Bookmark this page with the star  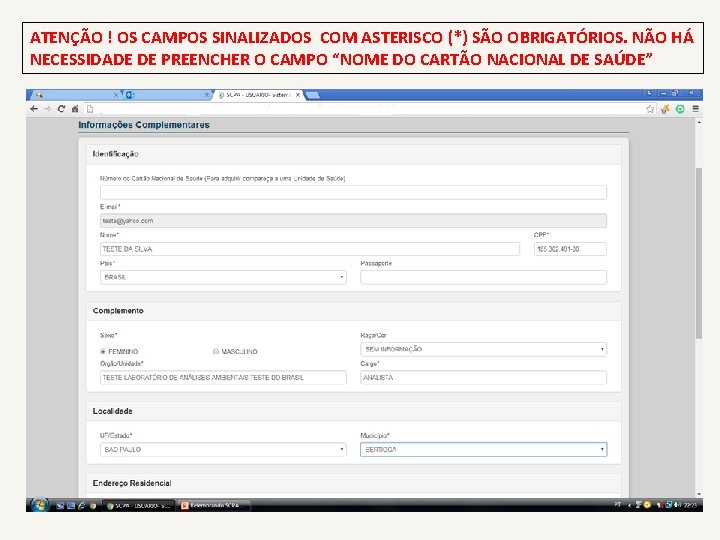tap(650, 109)
